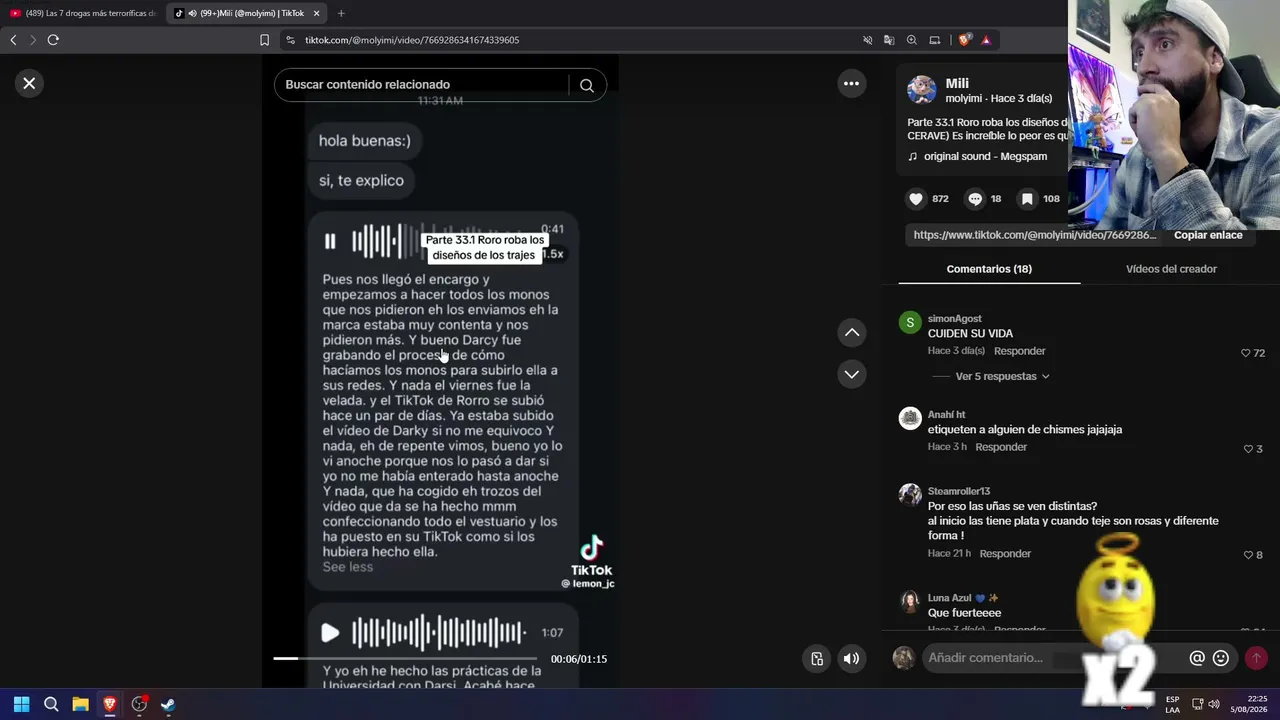Close the Mili TikTok browser tab
This screenshot has height=720, width=1280.
(316, 13)
